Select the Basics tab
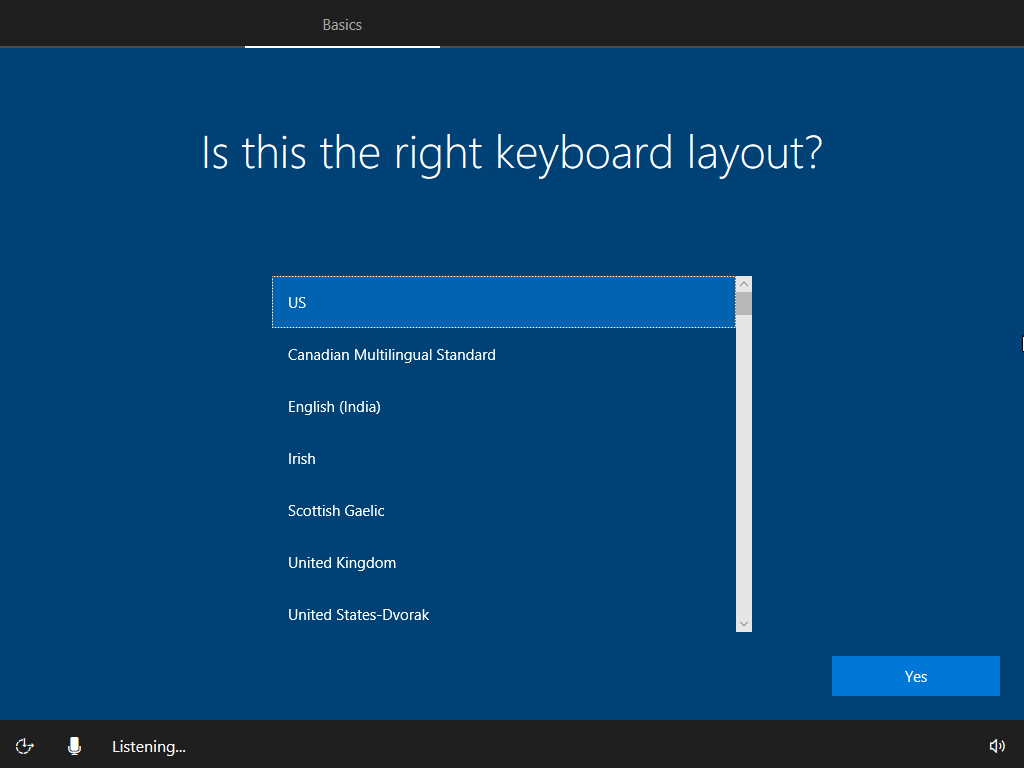The width and height of the screenshot is (1024, 768). click(x=342, y=25)
